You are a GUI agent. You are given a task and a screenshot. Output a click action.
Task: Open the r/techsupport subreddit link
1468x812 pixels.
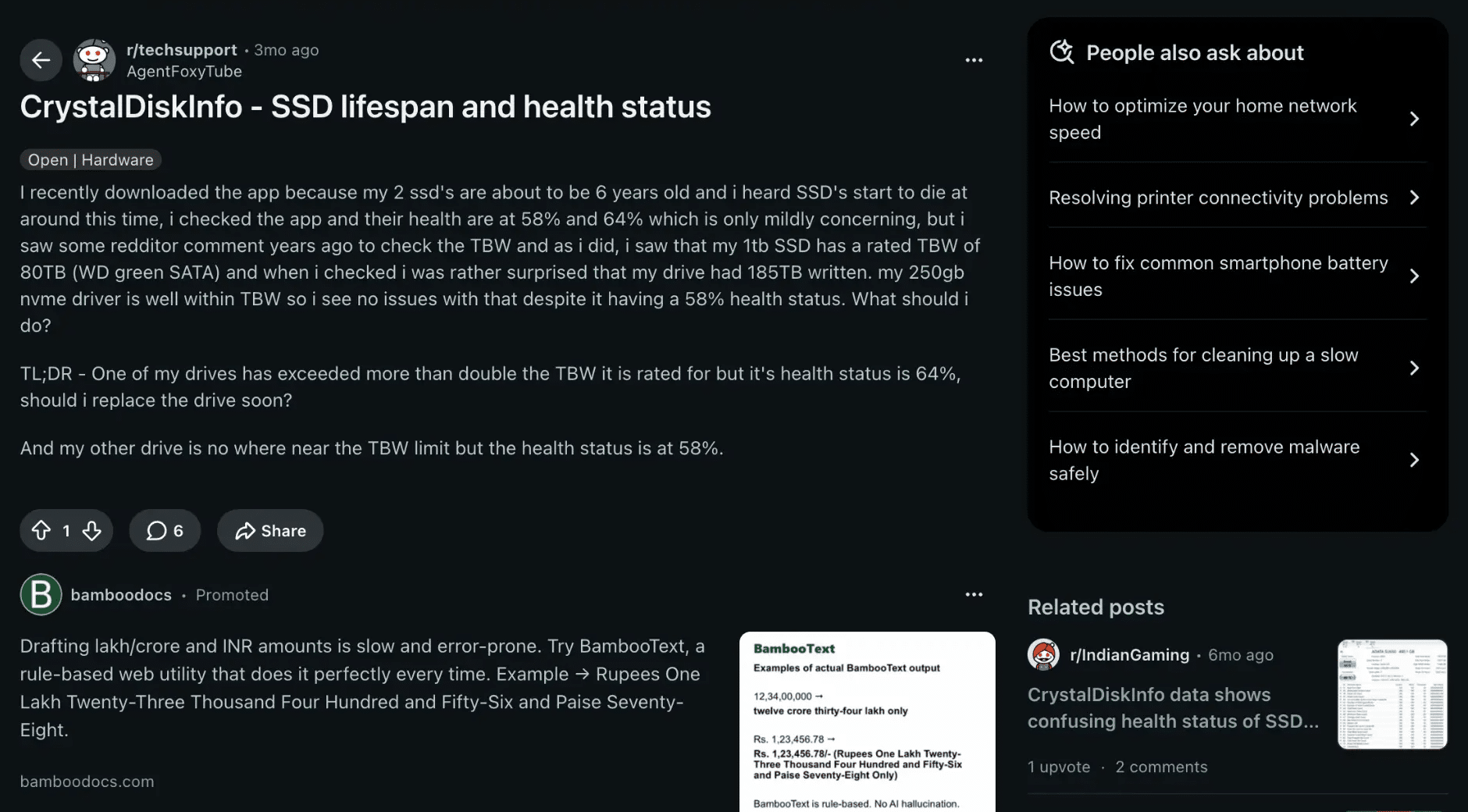(x=182, y=50)
